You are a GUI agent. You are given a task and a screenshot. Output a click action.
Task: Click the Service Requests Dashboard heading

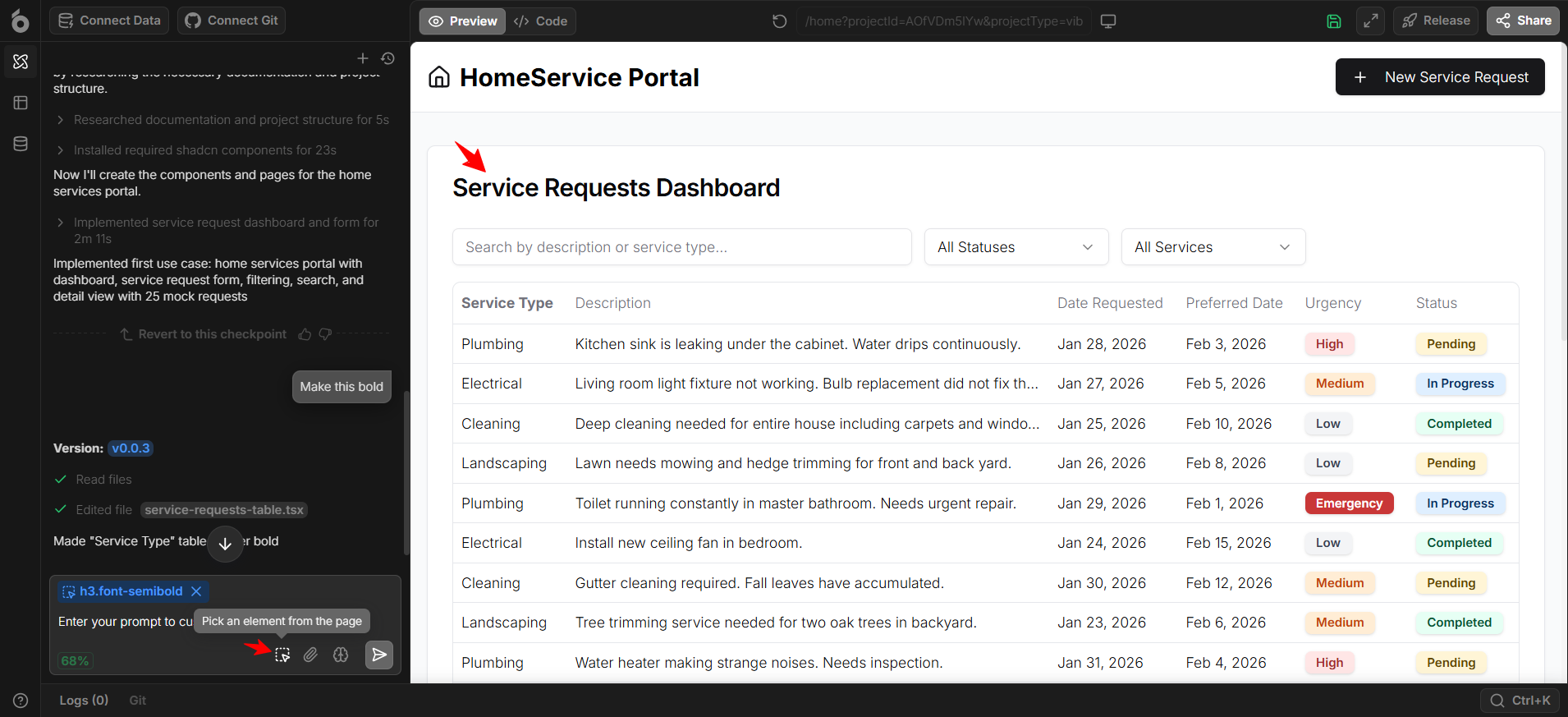[x=617, y=188]
